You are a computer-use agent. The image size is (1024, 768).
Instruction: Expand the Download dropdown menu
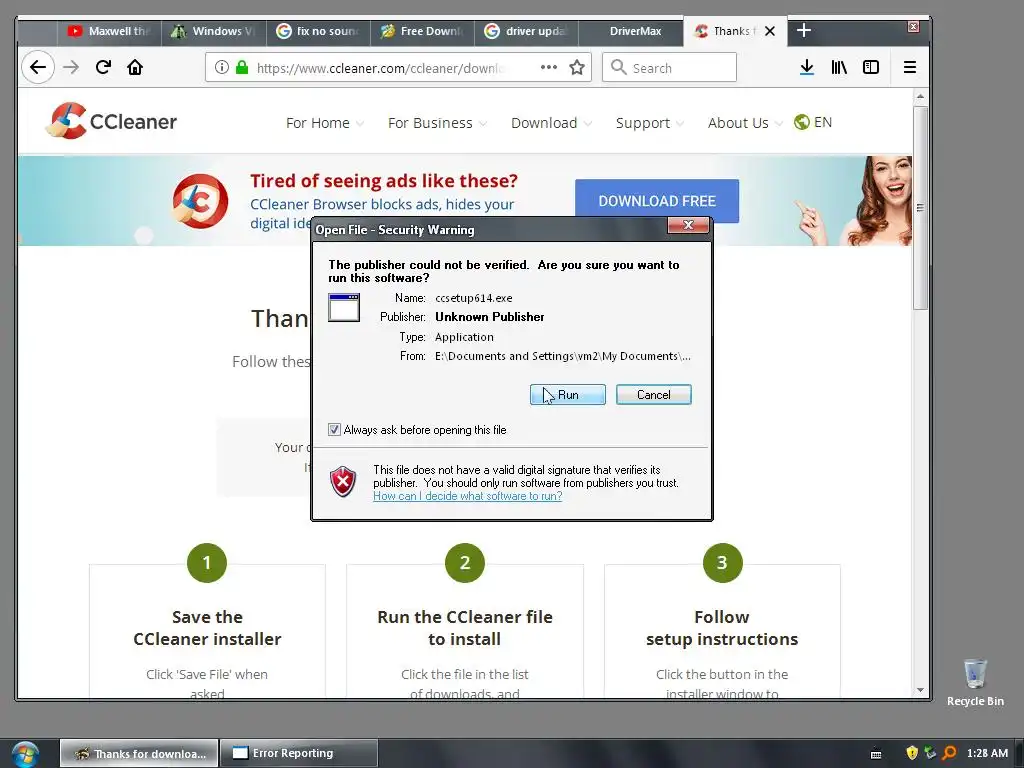pyautogui.click(x=551, y=123)
